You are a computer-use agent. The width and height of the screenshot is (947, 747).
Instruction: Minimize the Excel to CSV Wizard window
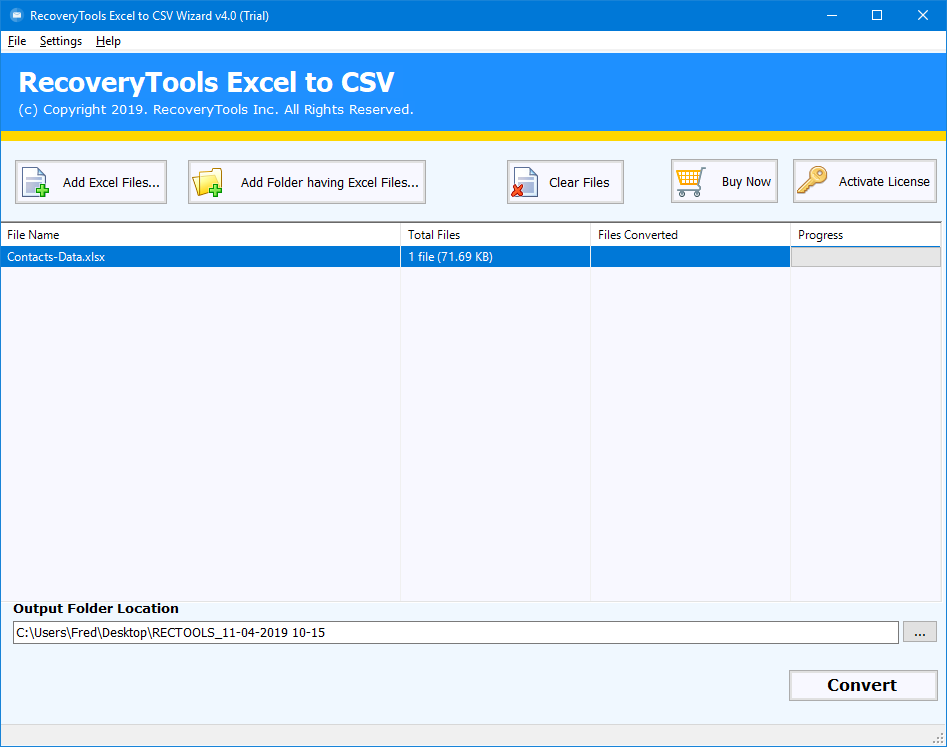click(x=832, y=15)
